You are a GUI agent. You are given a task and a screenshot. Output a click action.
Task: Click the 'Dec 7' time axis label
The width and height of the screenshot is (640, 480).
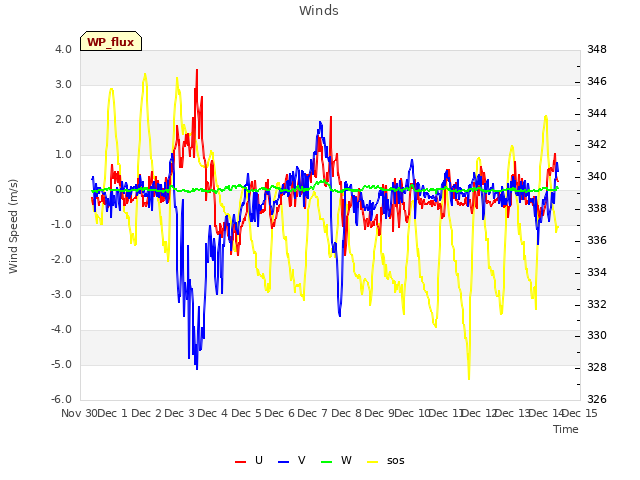pyautogui.click(x=313, y=413)
